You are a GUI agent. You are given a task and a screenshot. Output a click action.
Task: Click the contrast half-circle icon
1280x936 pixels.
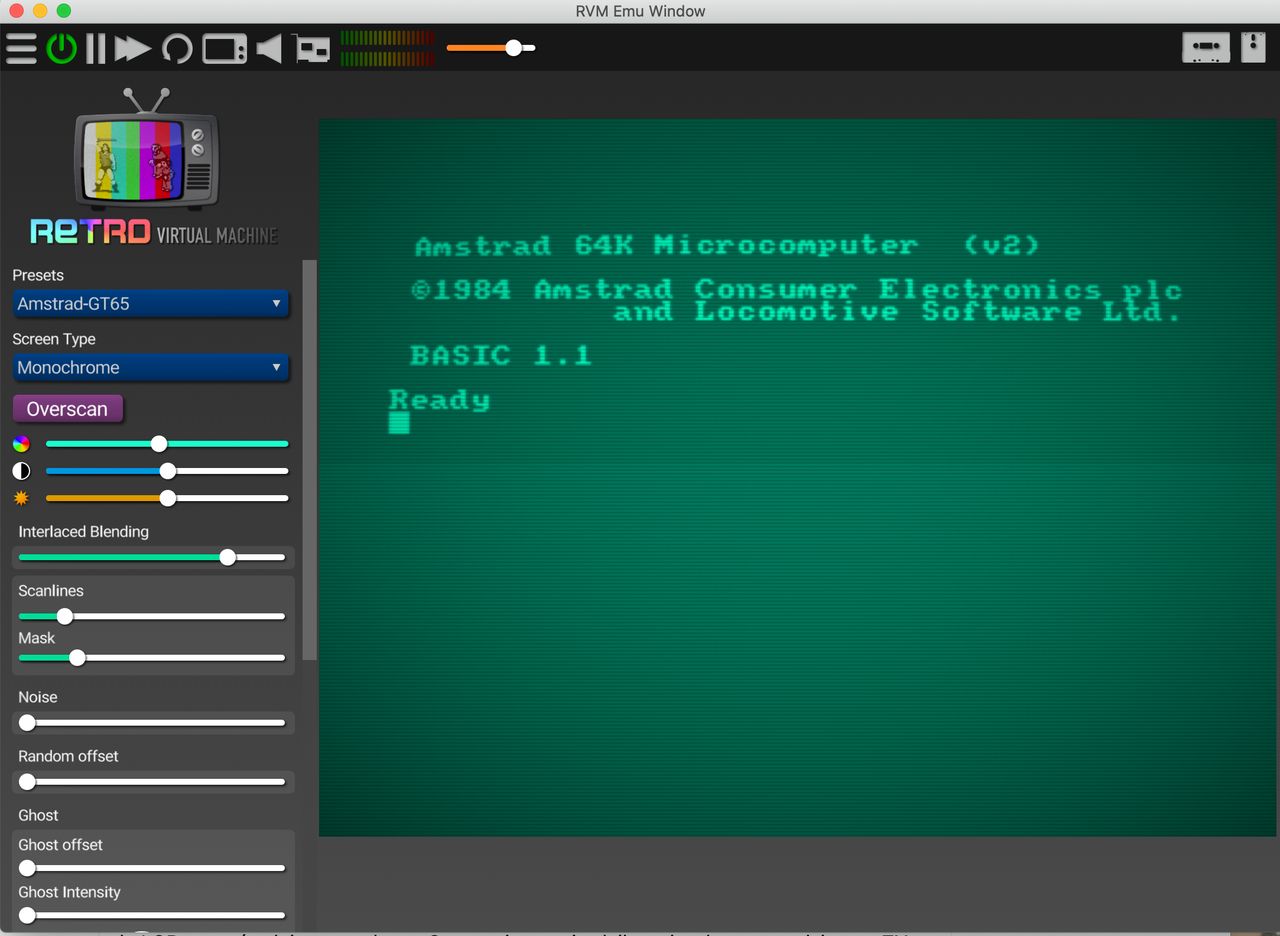point(21,471)
